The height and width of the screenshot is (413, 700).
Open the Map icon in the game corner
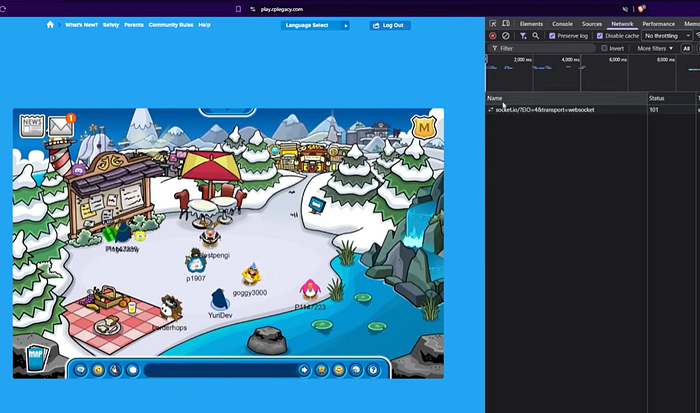[x=37, y=357]
